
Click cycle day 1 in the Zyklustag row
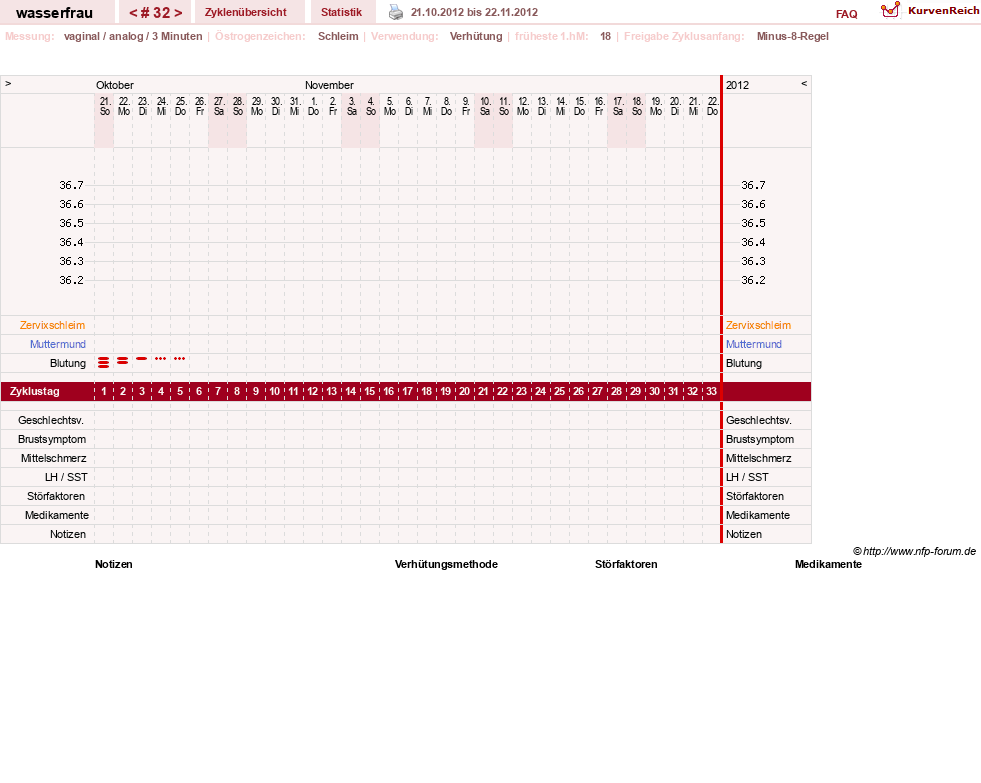click(x=104, y=391)
